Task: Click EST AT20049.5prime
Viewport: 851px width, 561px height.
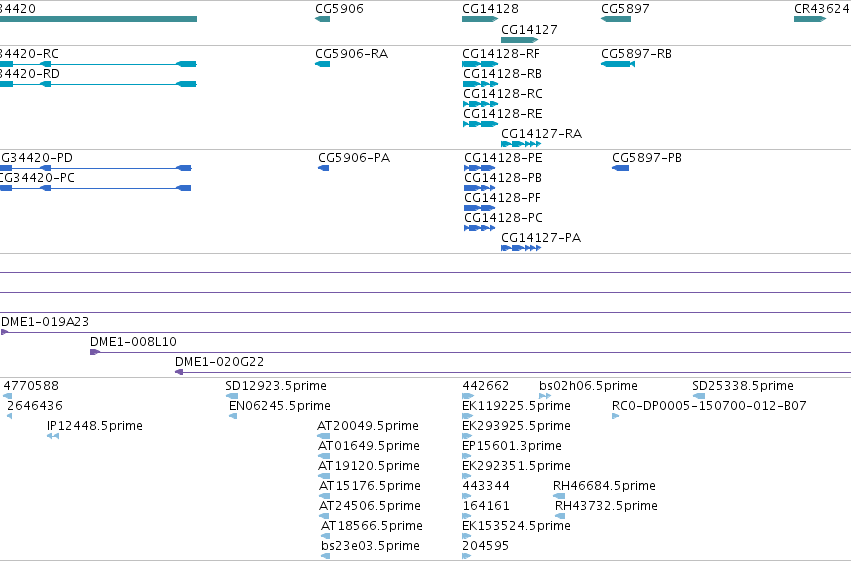Action: coord(323,436)
